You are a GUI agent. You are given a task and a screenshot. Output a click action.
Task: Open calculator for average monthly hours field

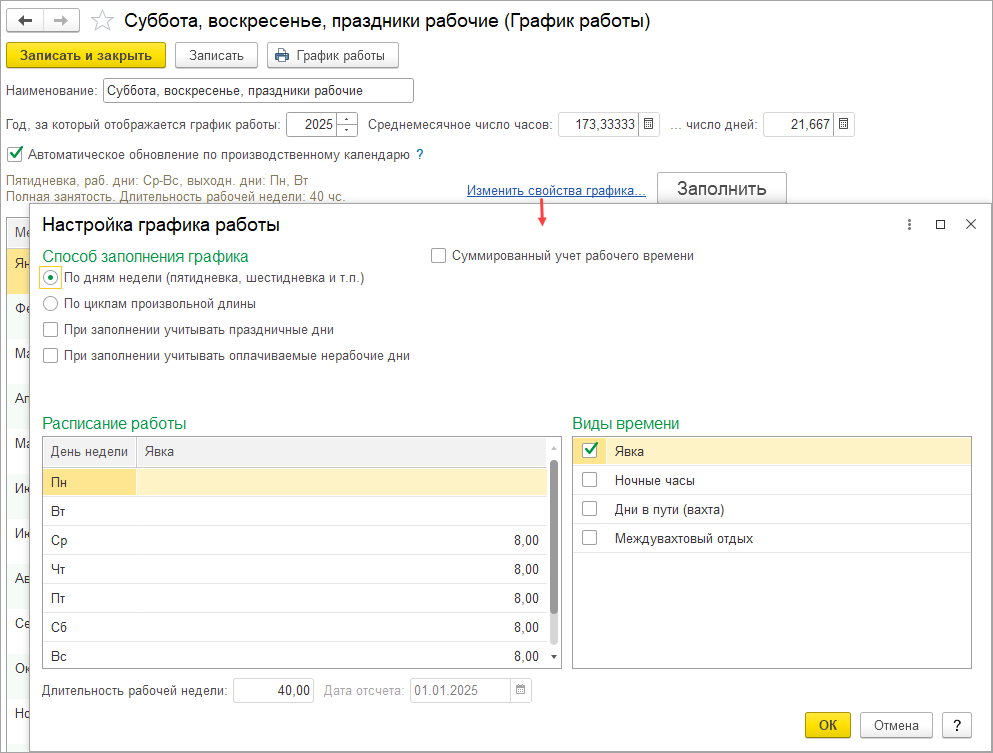[649, 125]
